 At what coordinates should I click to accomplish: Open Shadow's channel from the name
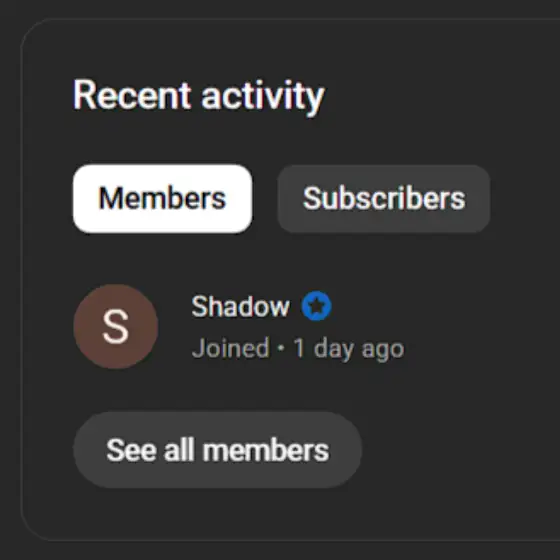pyautogui.click(x=240, y=306)
